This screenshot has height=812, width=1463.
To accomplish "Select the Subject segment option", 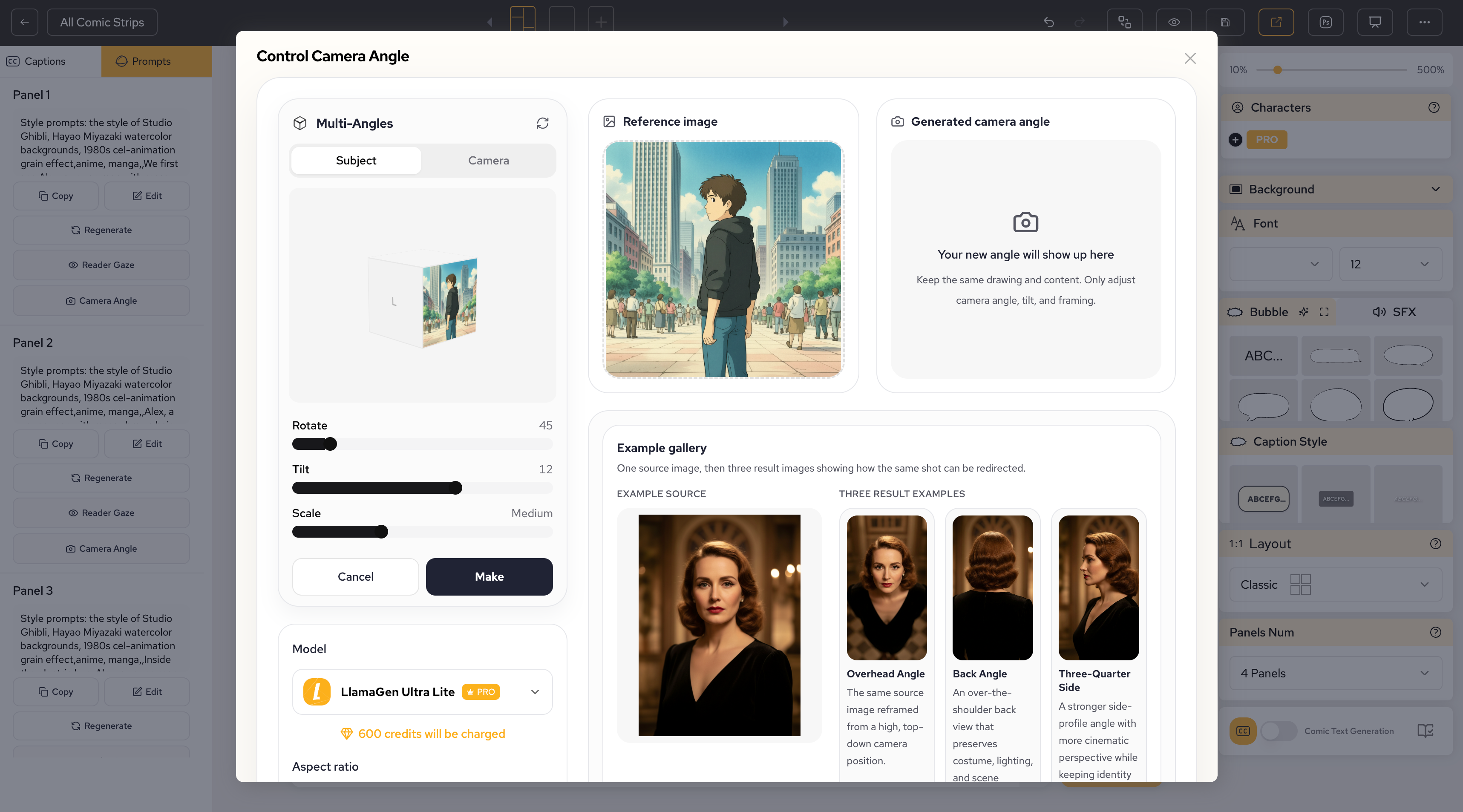I will pyautogui.click(x=356, y=160).
